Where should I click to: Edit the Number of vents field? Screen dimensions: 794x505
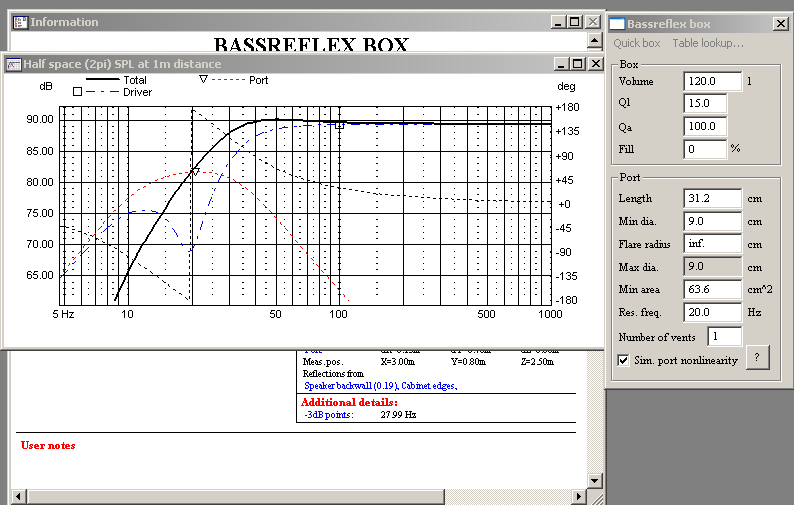tap(725, 336)
